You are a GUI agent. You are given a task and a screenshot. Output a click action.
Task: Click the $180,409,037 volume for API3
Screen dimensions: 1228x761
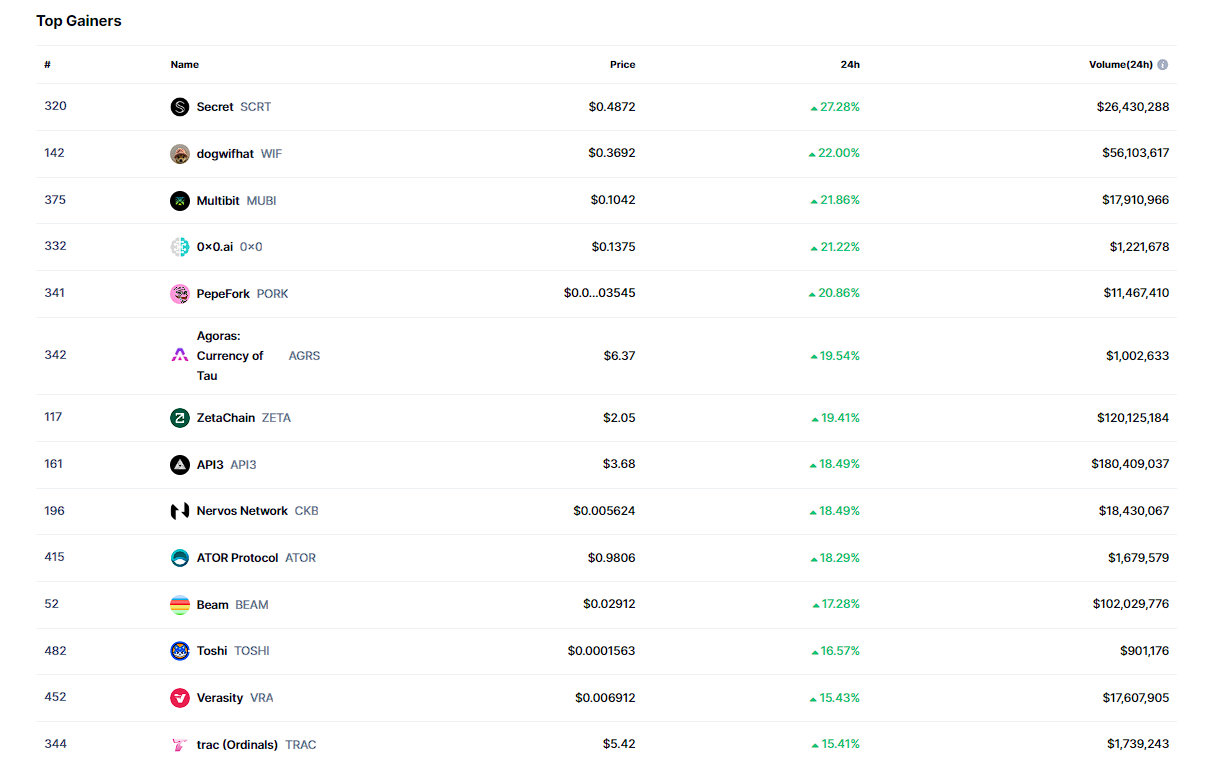(x=1131, y=464)
